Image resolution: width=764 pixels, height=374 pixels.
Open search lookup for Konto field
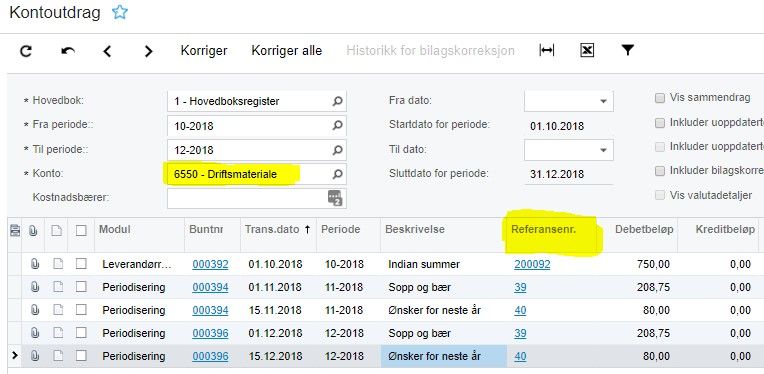(x=337, y=174)
